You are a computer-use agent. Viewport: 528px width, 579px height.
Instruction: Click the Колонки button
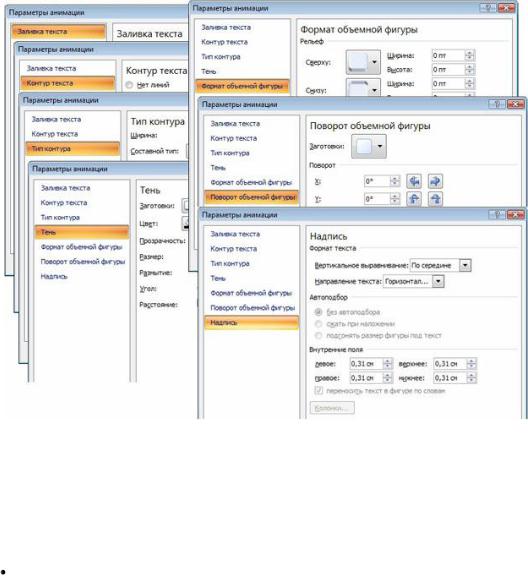point(332,408)
